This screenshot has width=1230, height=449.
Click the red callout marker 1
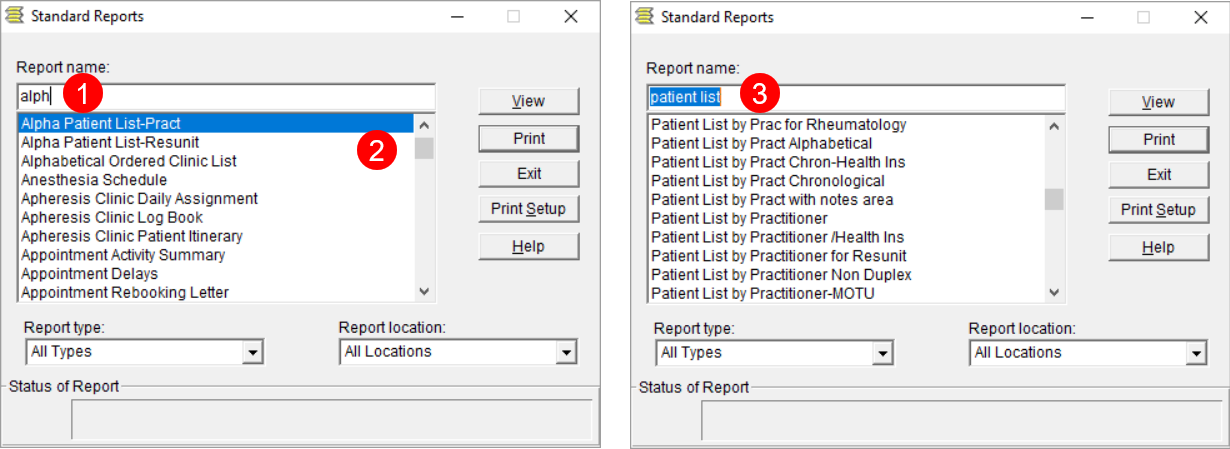coord(83,96)
